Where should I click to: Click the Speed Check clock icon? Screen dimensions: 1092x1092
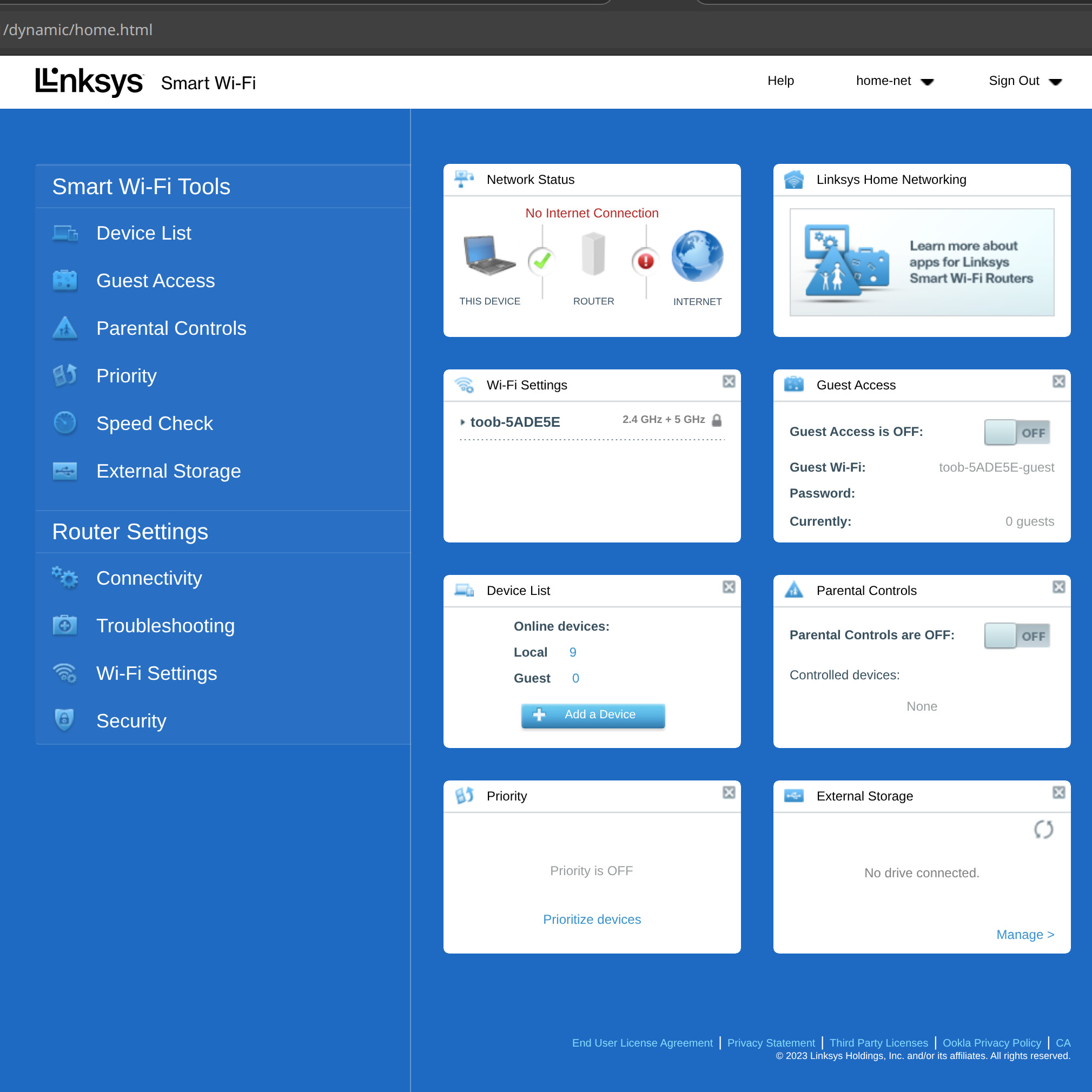coord(65,423)
